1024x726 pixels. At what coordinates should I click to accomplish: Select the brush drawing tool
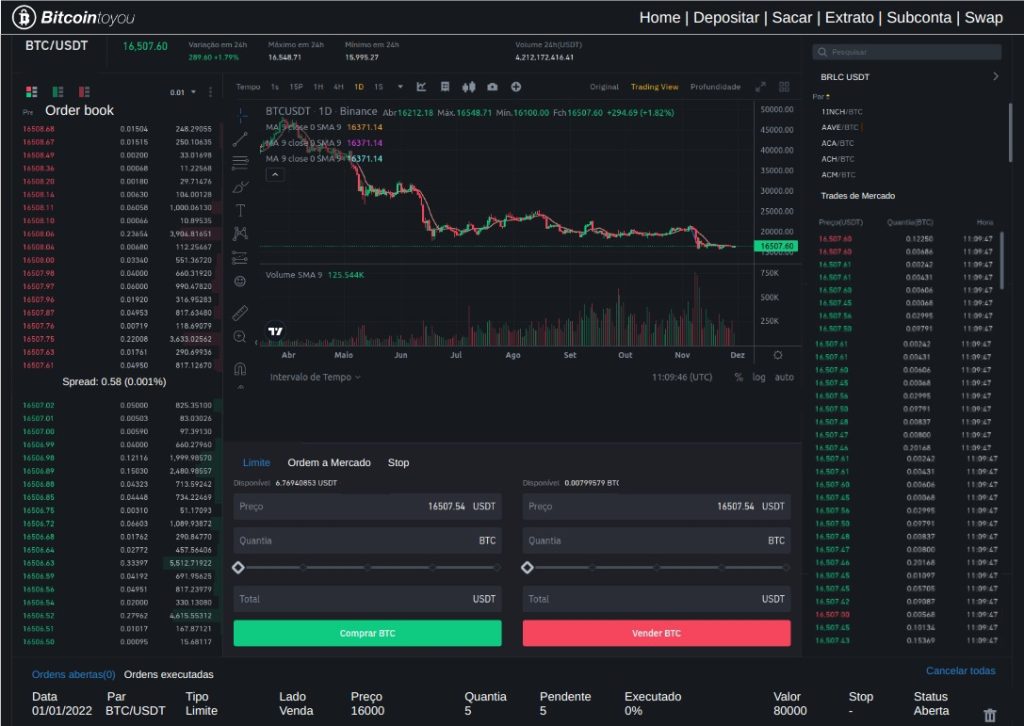pos(240,187)
